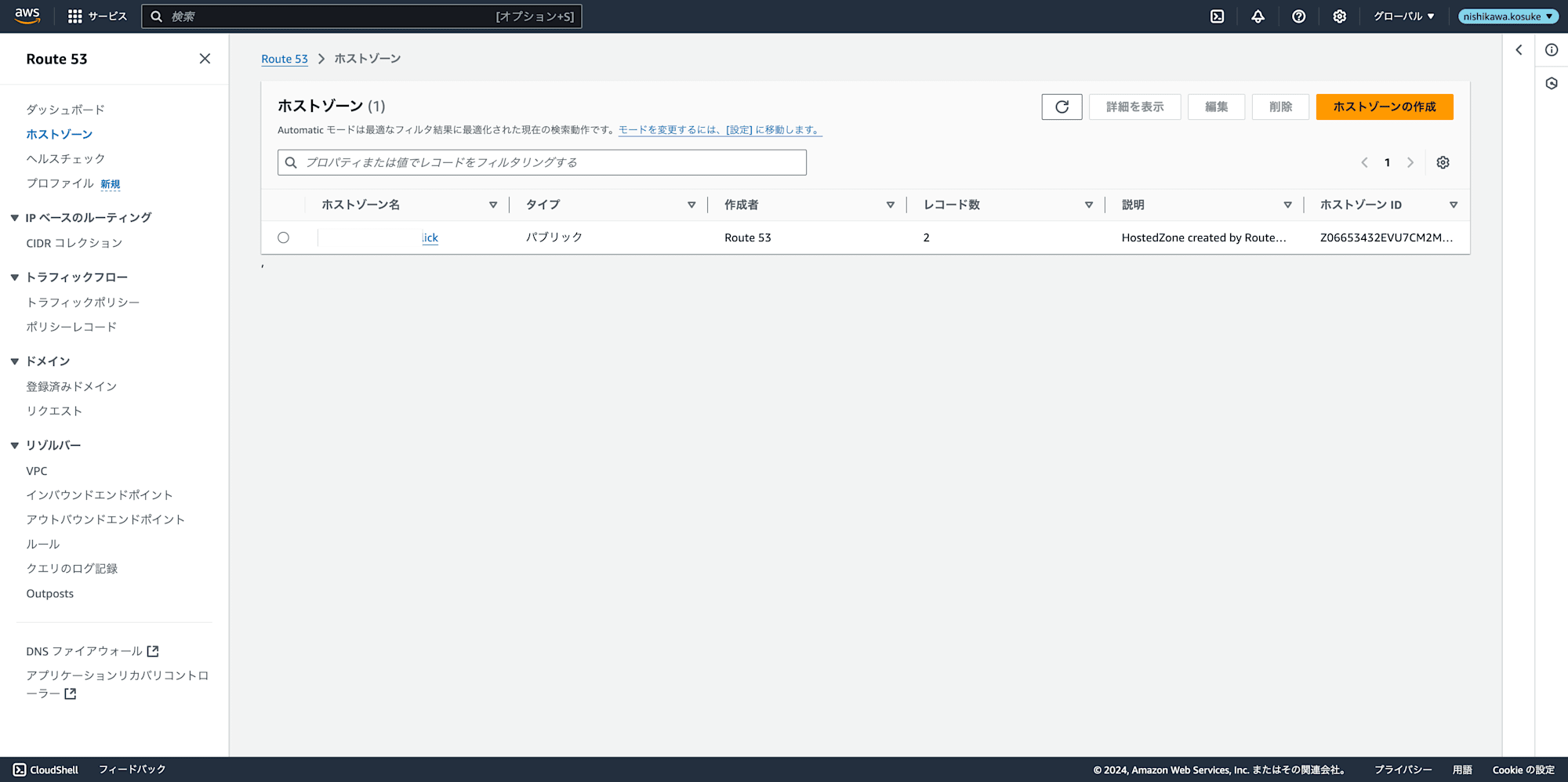Click the record filter search field
Image resolution: width=1568 pixels, height=782 pixels.
click(x=542, y=162)
